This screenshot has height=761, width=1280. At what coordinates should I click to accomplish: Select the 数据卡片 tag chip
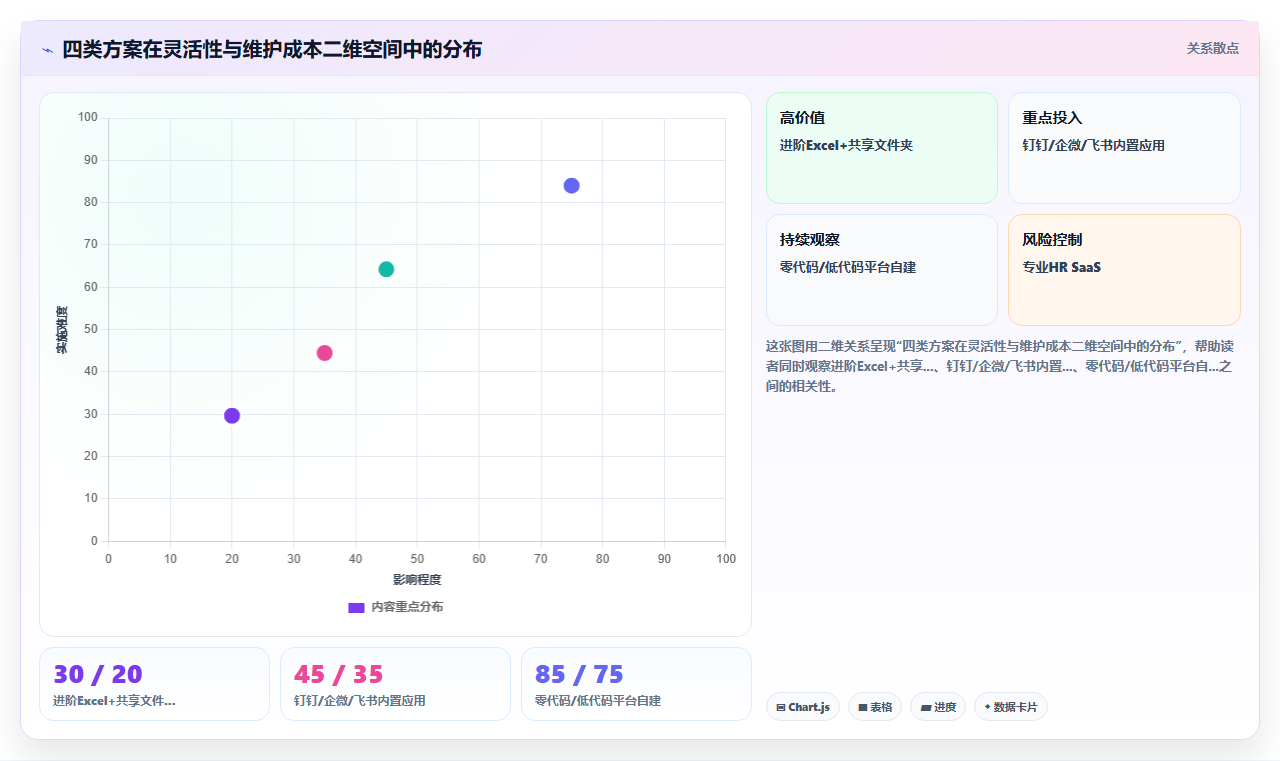click(x=1011, y=707)
